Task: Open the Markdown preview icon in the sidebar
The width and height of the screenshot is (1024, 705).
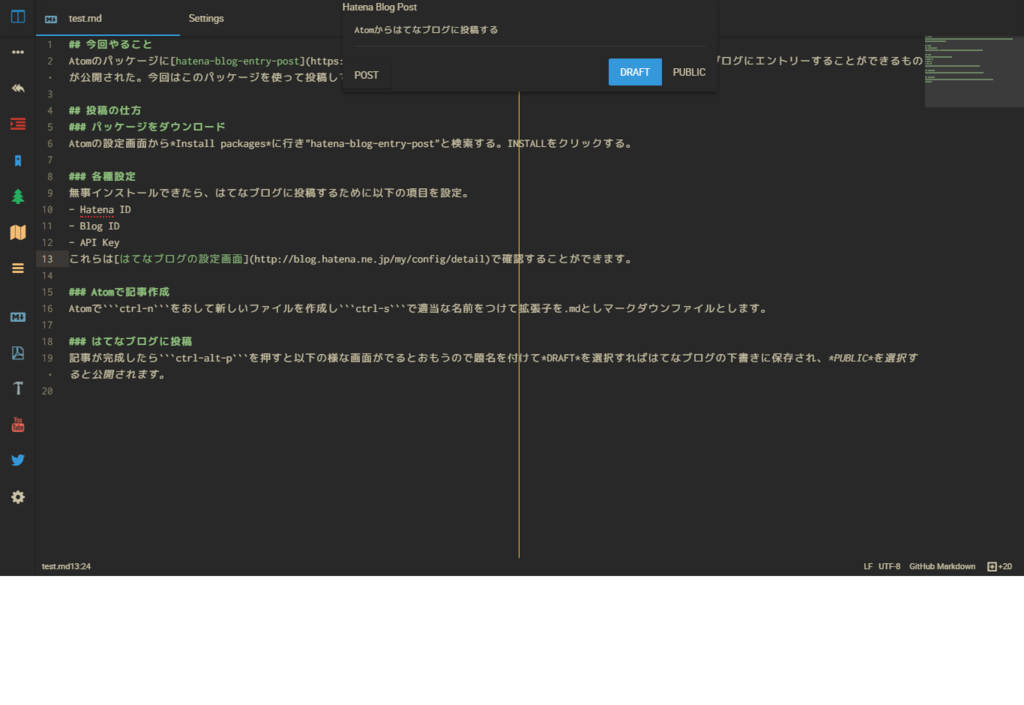Action: coord(18,317)
